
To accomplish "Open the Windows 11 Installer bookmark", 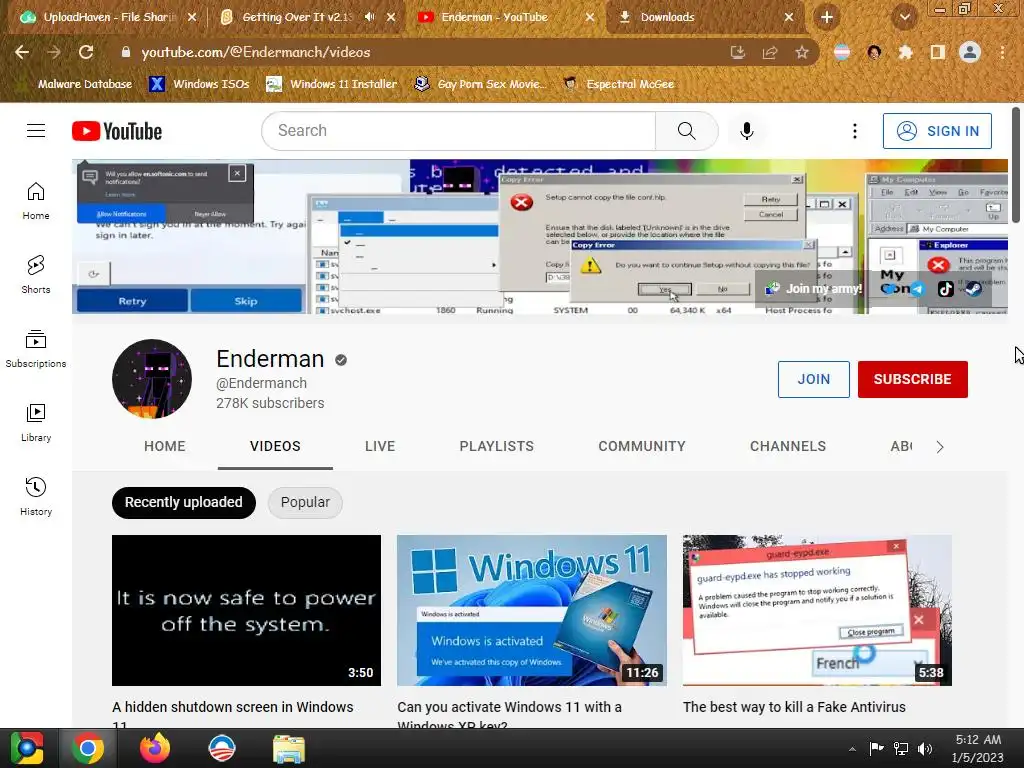I will (332, 84).
